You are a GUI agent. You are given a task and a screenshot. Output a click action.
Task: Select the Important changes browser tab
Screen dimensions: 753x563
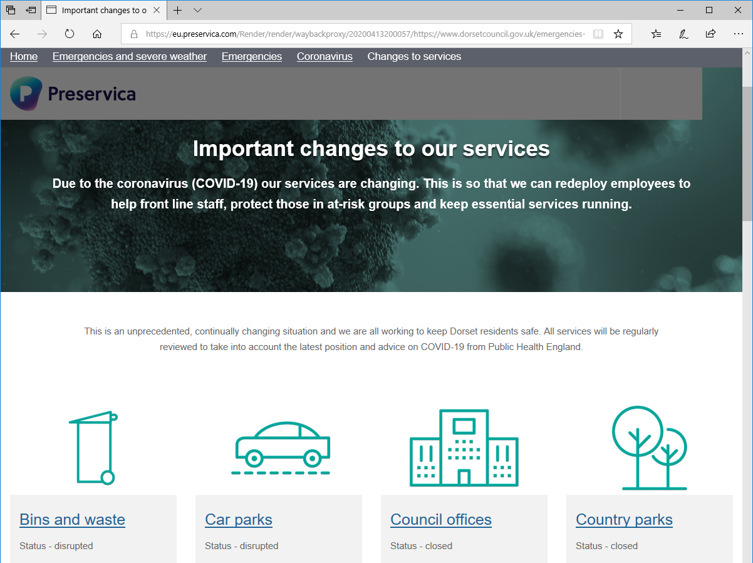coord(103,10)
